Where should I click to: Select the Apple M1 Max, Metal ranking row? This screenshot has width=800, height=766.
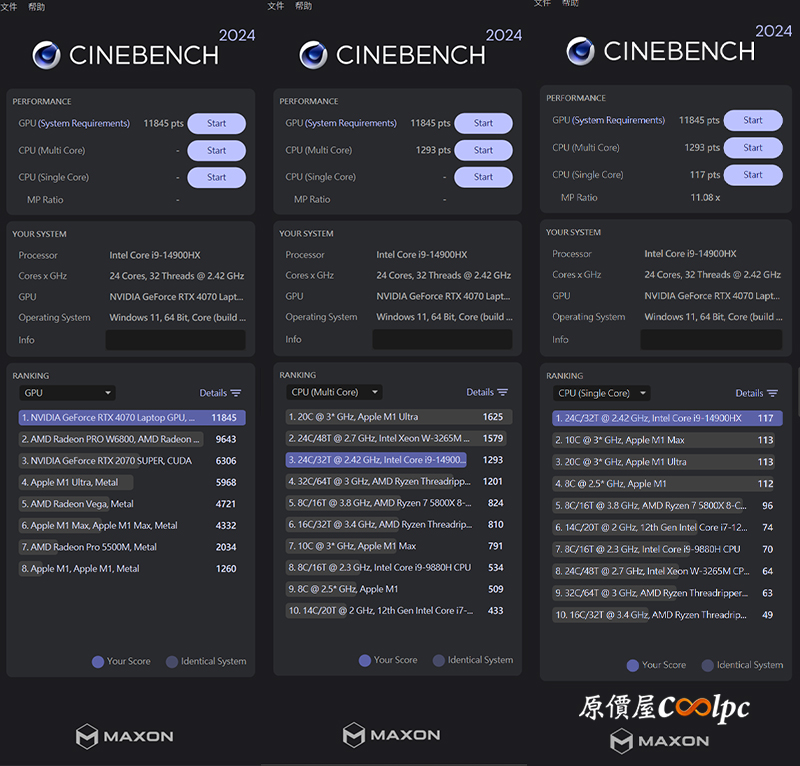(132, 526)
